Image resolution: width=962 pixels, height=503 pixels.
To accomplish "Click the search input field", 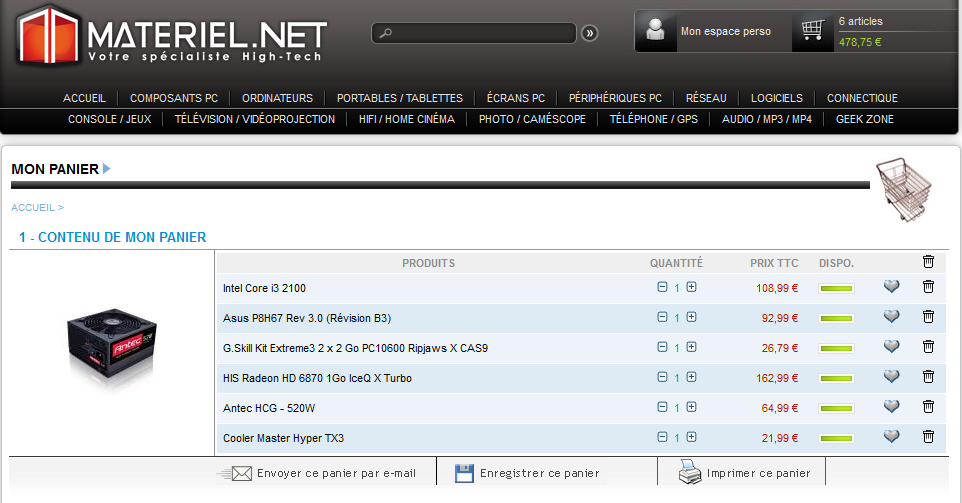I will point(476,33).
